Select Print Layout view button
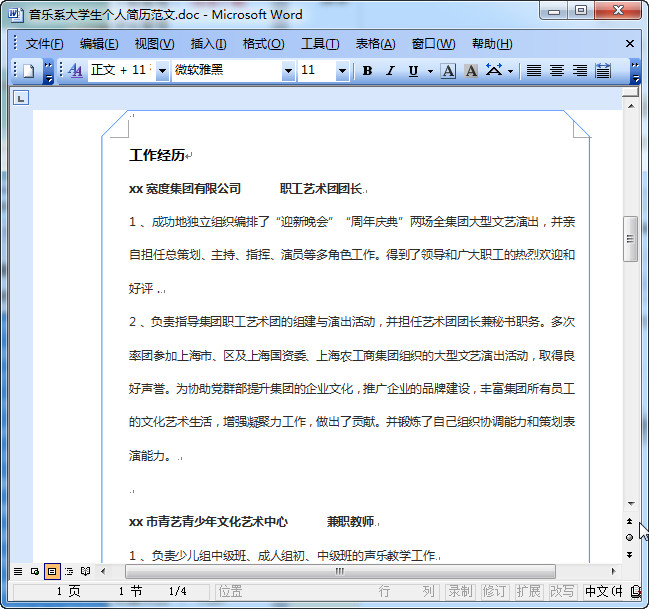The image size is (649, 609). [x=52, y=572]
